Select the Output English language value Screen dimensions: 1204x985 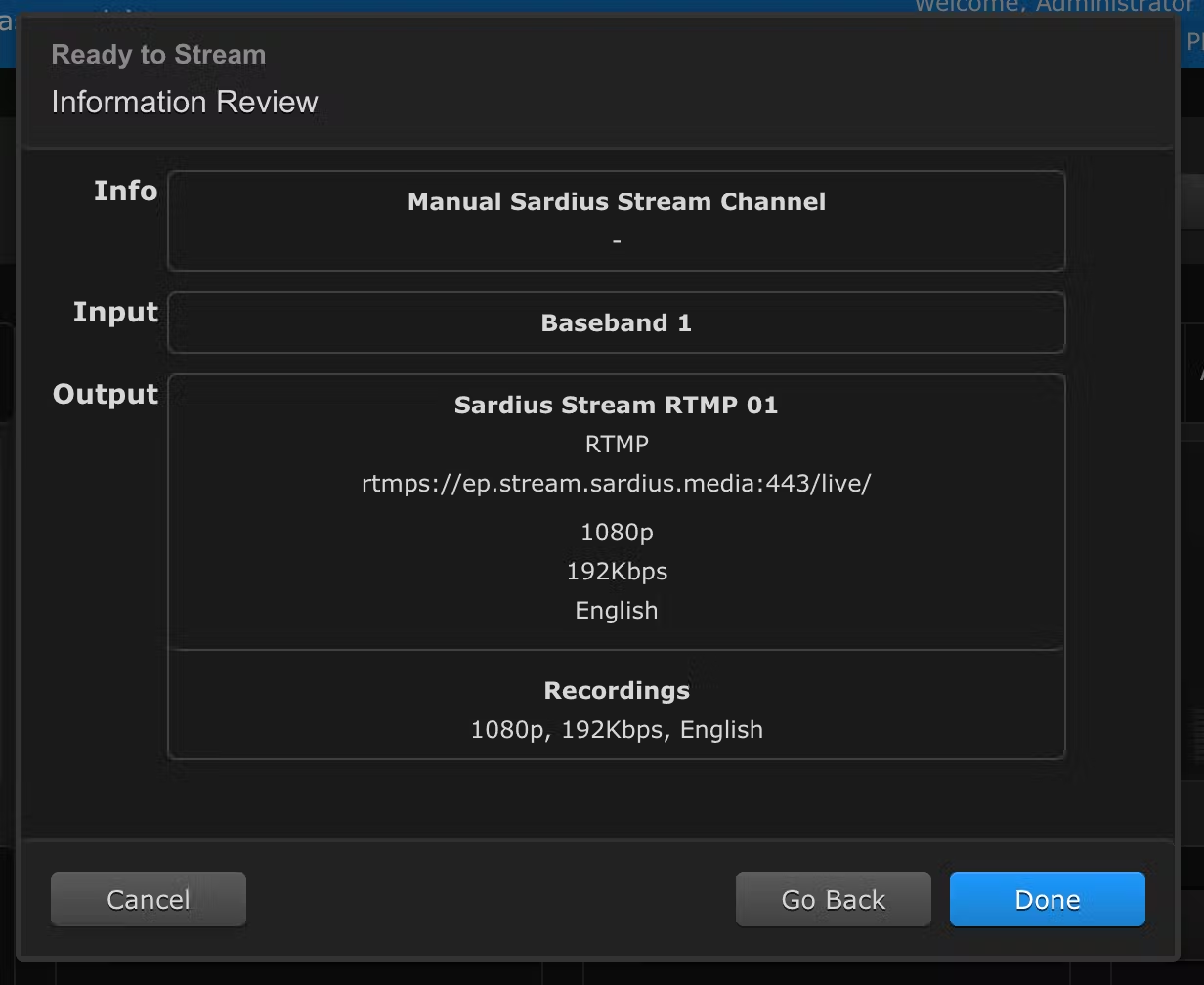617,611
